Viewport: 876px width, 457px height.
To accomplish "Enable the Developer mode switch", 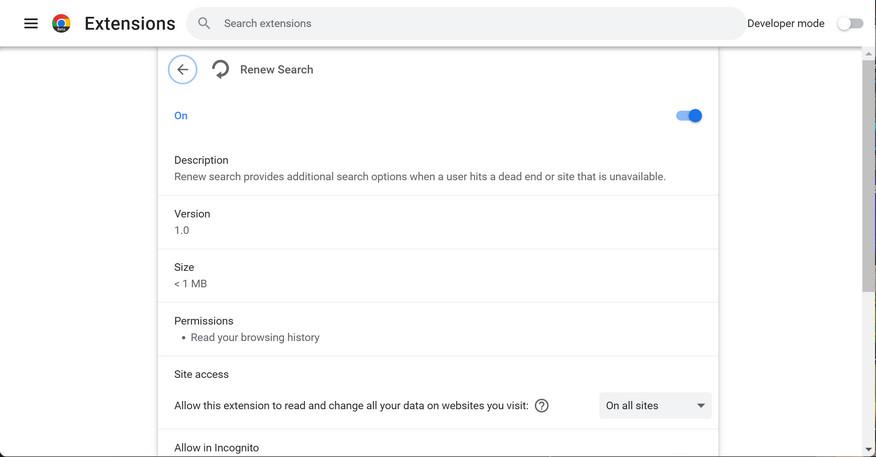I will [850, 23].
